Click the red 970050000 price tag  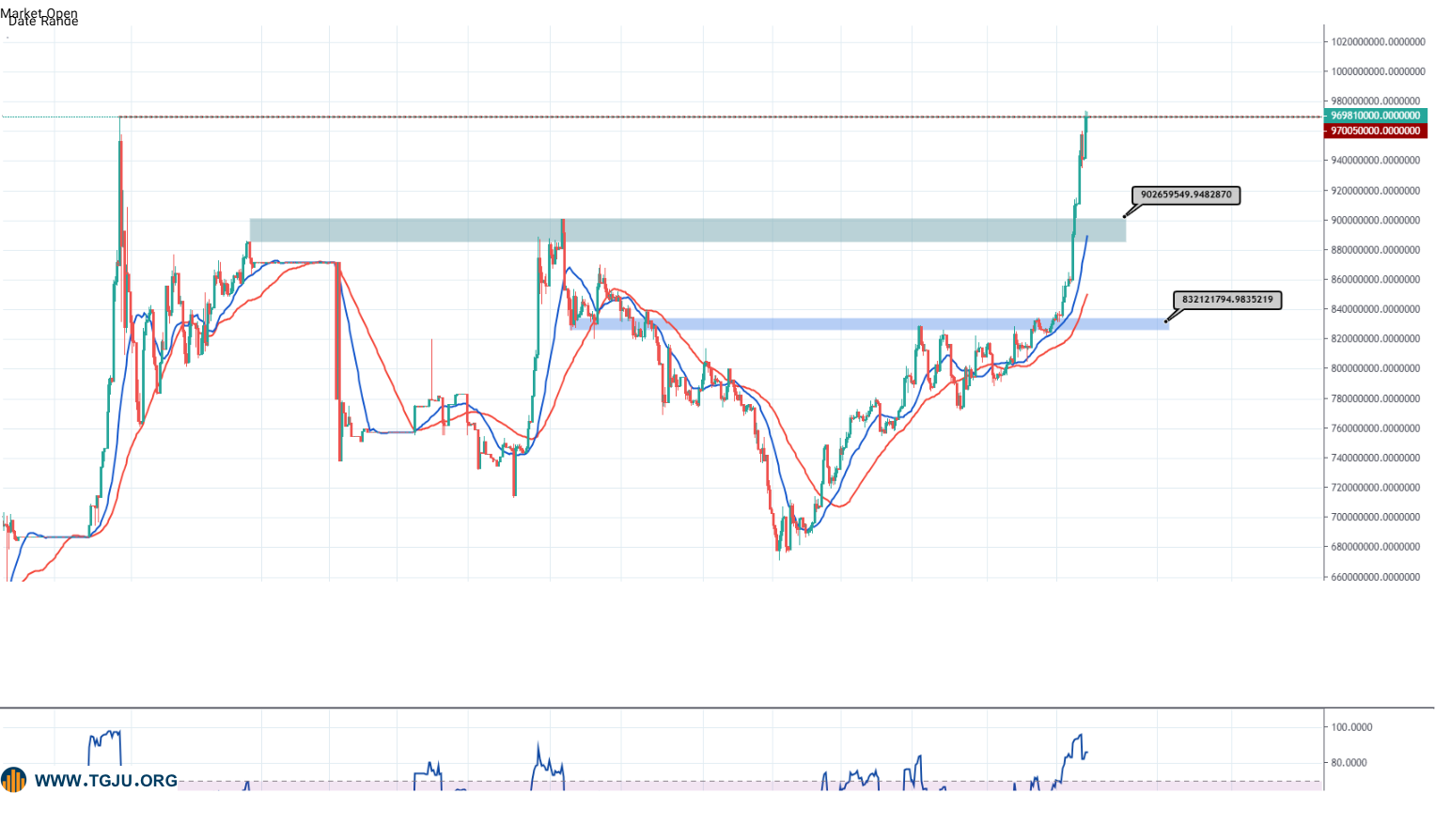click(1376, 131)
